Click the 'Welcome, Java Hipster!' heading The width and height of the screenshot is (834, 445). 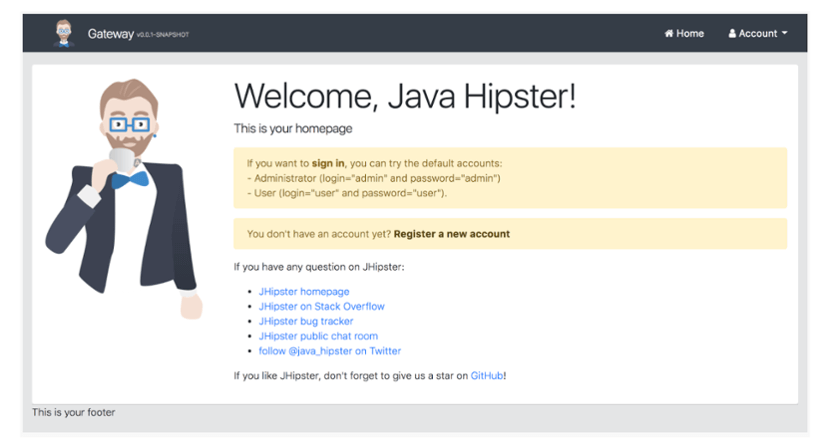(405, 96)
